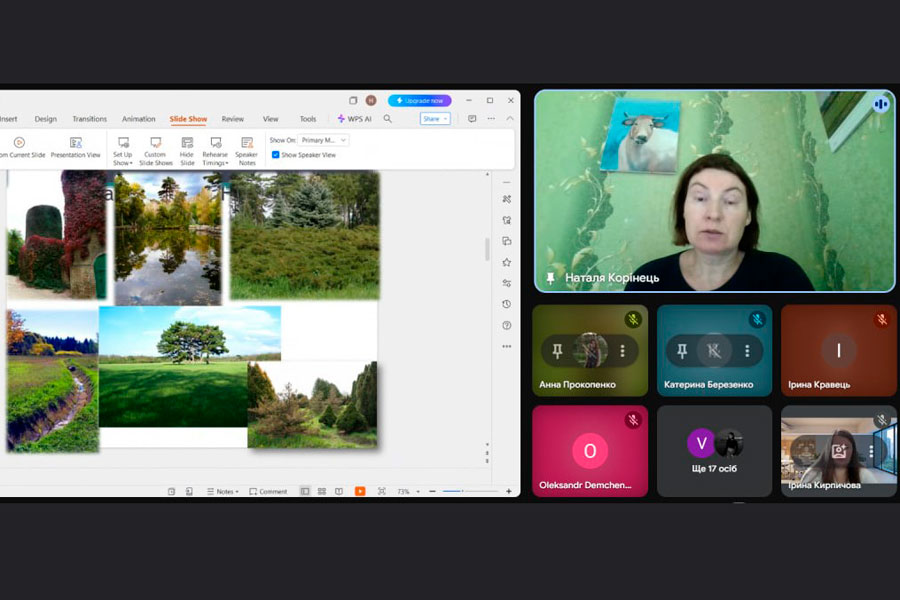This screenshot has width=900, height=600.
Task: Click the window-stack icon next to avatar
Action: pos(353,100)
